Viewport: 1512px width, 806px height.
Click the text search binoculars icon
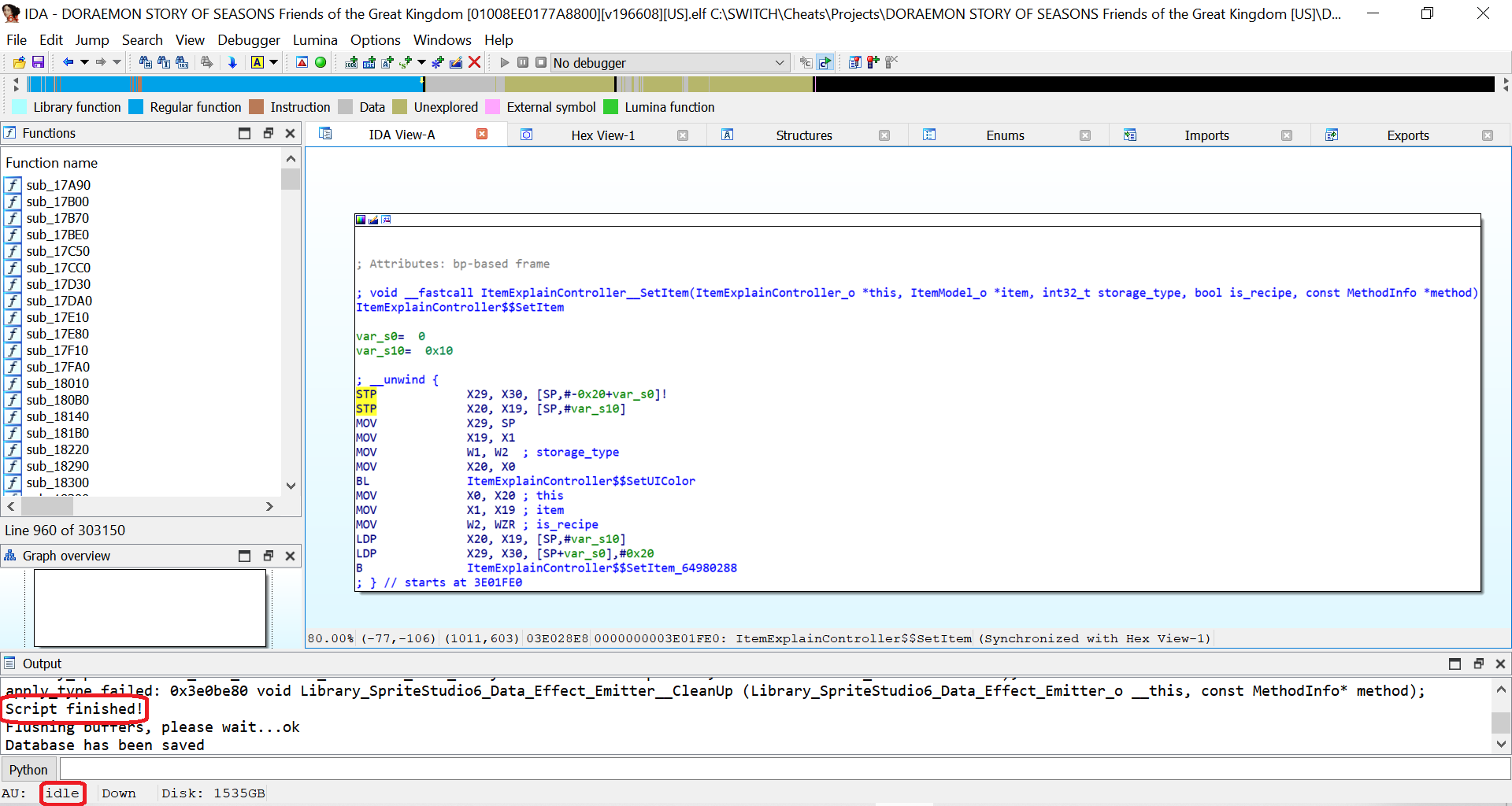tap(164, 62)
